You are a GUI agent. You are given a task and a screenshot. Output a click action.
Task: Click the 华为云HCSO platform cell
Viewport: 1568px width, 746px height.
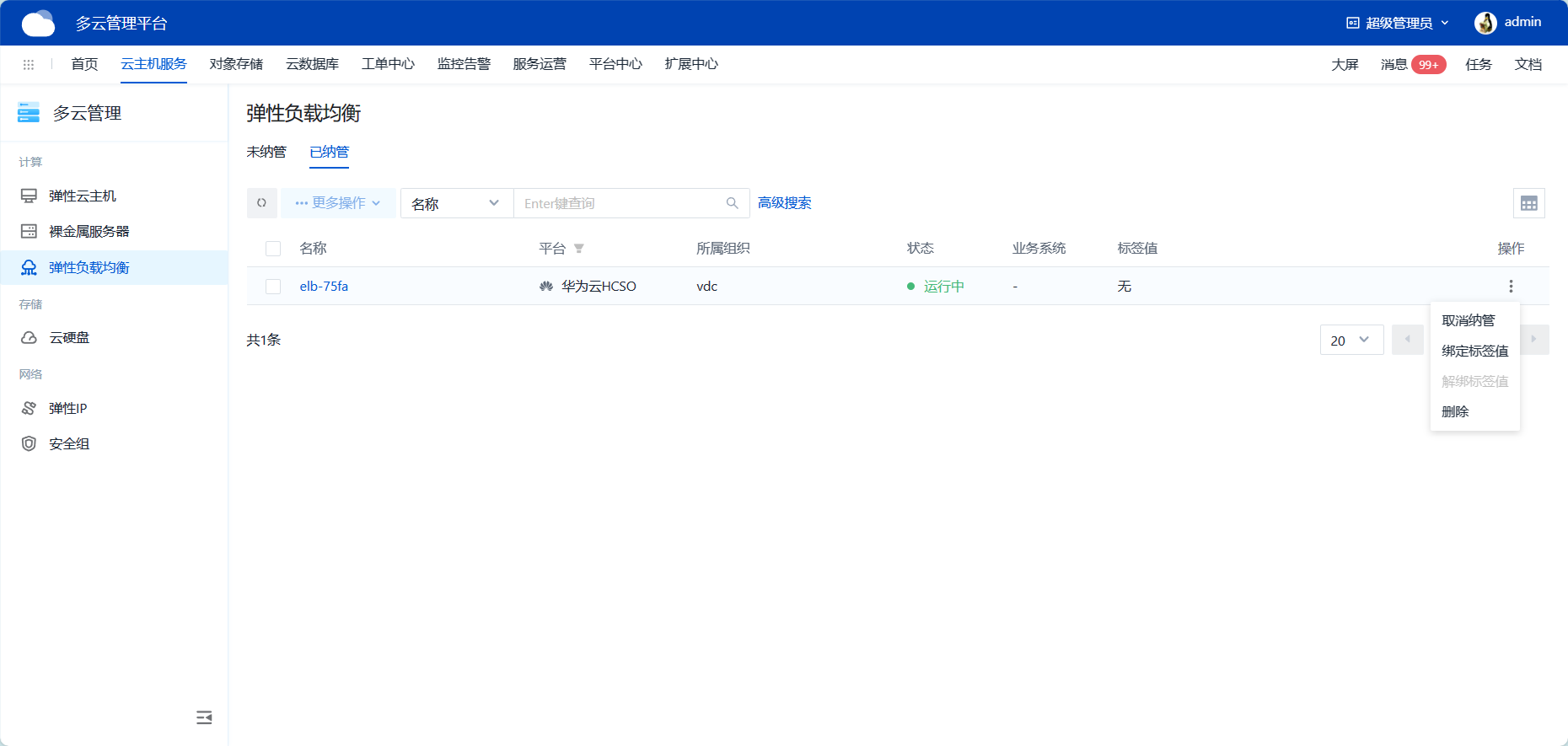tap(599, 287)
